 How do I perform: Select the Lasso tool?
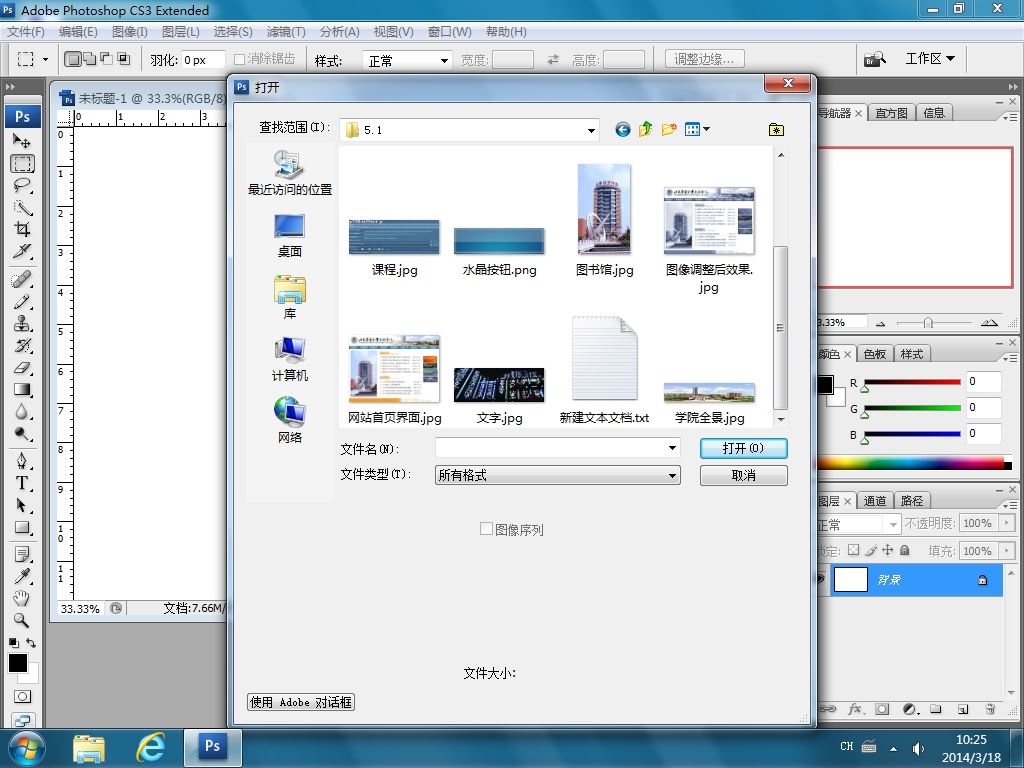click(22, 185)
